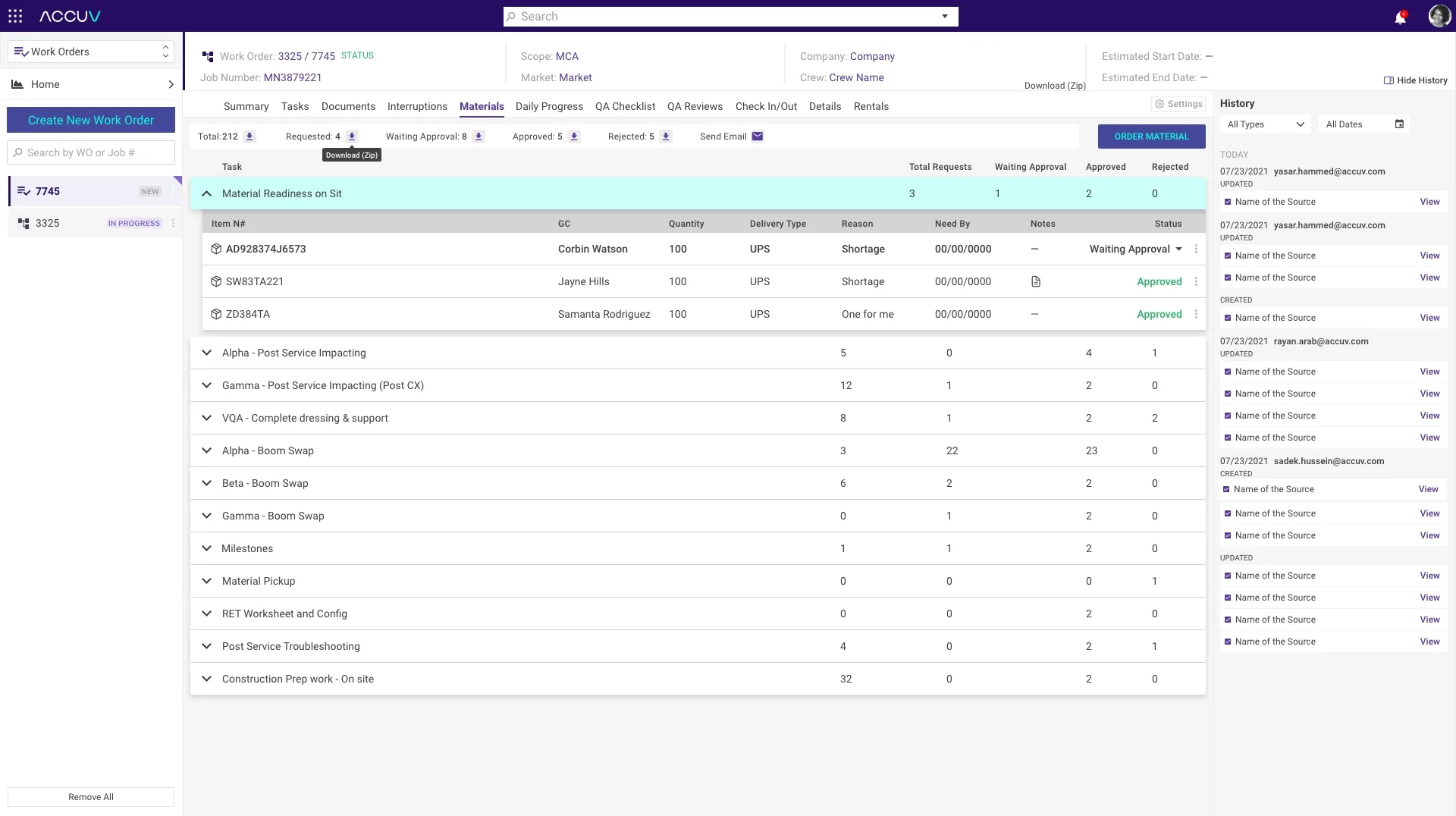The image size is (1456, 816).
Task: Switch to the Daily Progress tab
Action: coord(549,106)
